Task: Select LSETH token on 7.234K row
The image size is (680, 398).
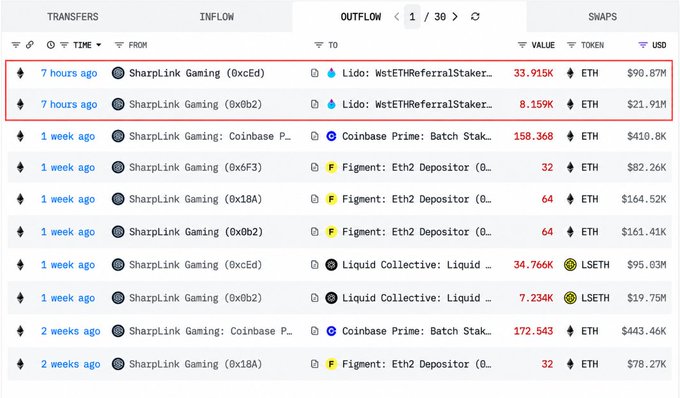Action: [x=595, y=298]
